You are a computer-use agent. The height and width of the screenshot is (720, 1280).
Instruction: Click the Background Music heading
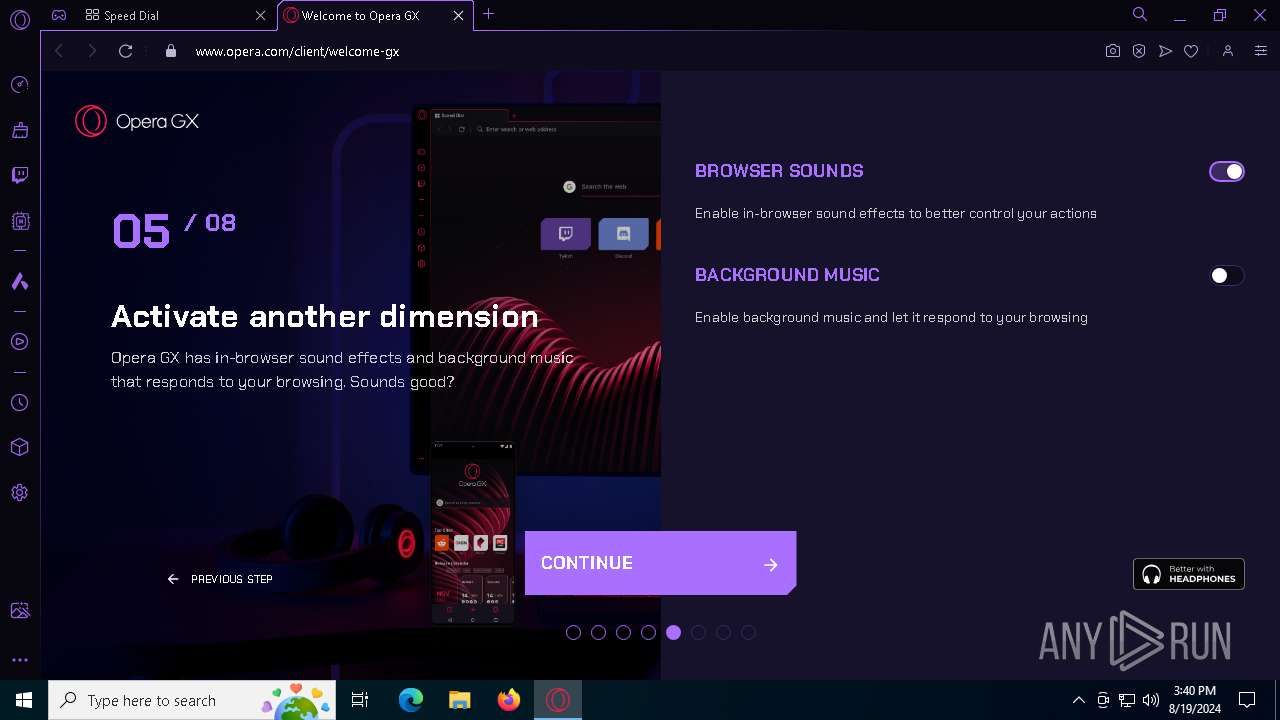(787, 275)
